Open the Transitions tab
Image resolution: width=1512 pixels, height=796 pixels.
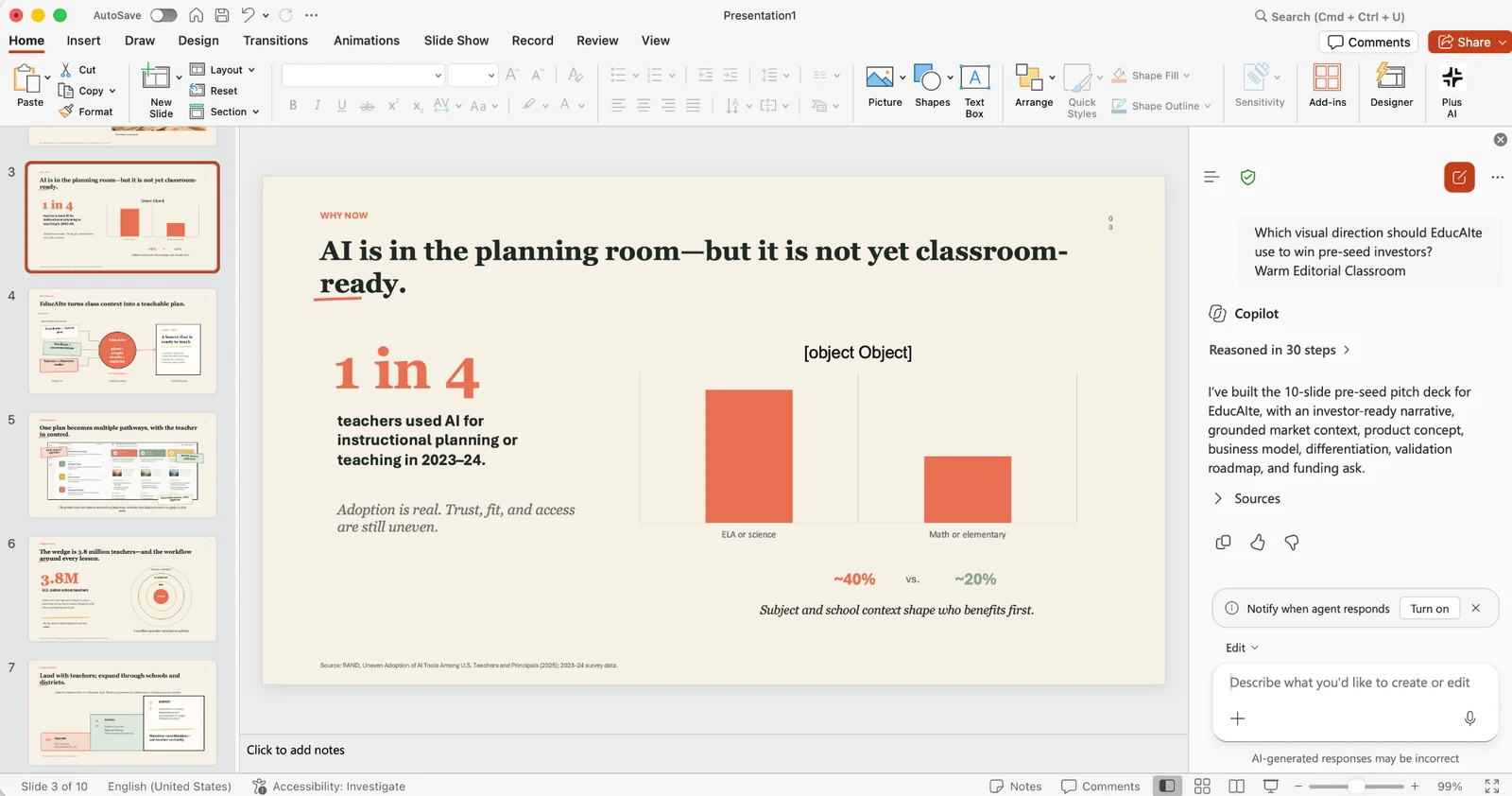pos(275,41)
